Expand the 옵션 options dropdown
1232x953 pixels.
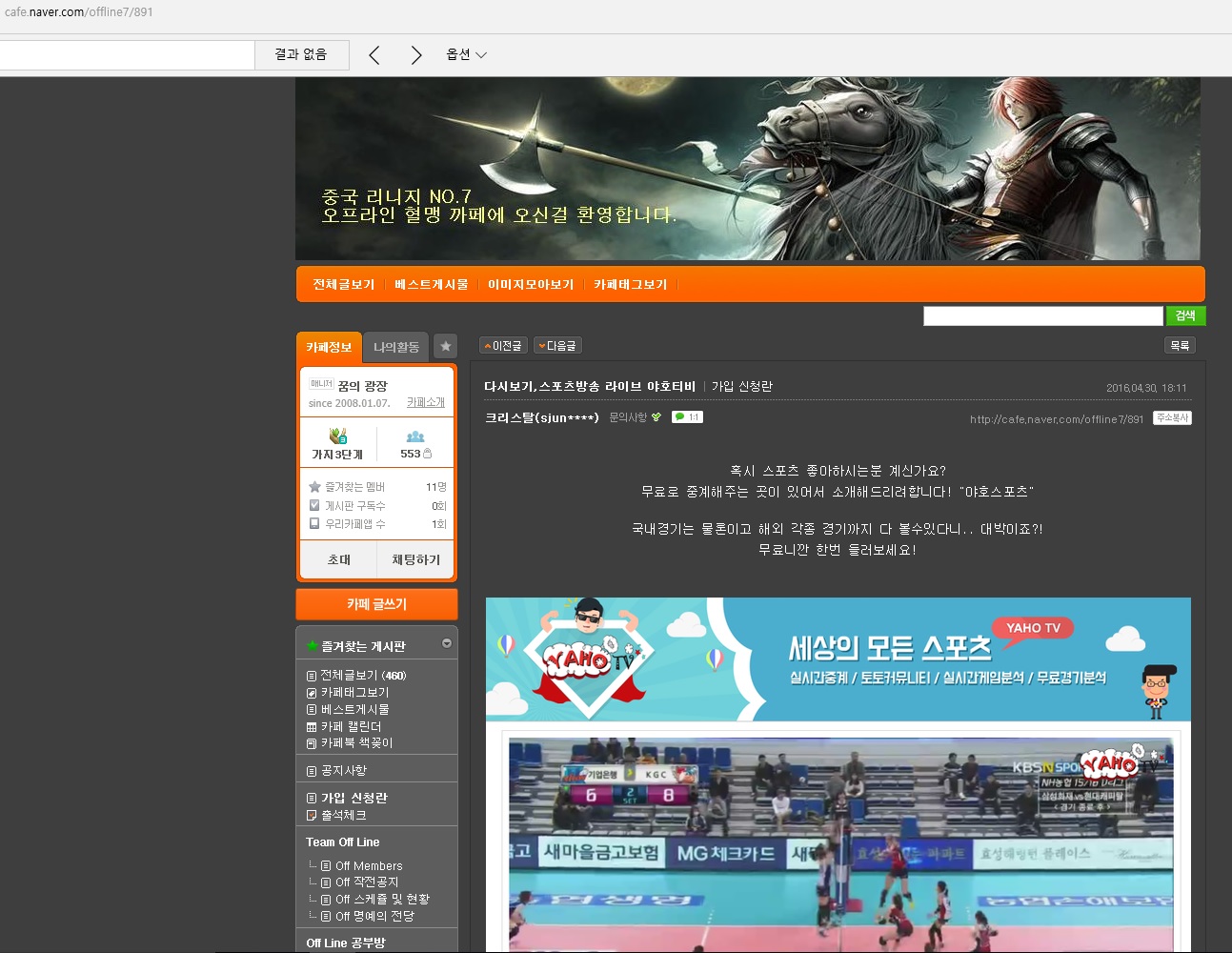pos(466,55)
